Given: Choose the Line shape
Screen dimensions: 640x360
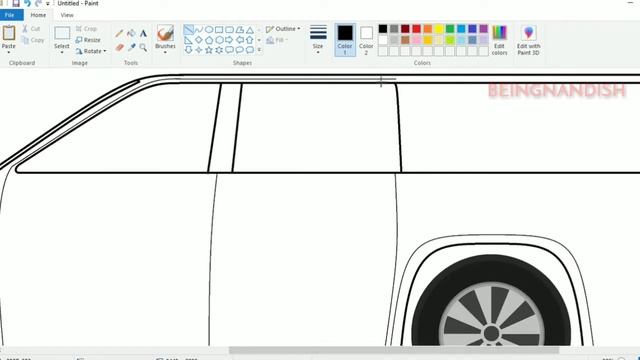Looking at the screenshot, I should pyautogui.click(x=189, y=30).
